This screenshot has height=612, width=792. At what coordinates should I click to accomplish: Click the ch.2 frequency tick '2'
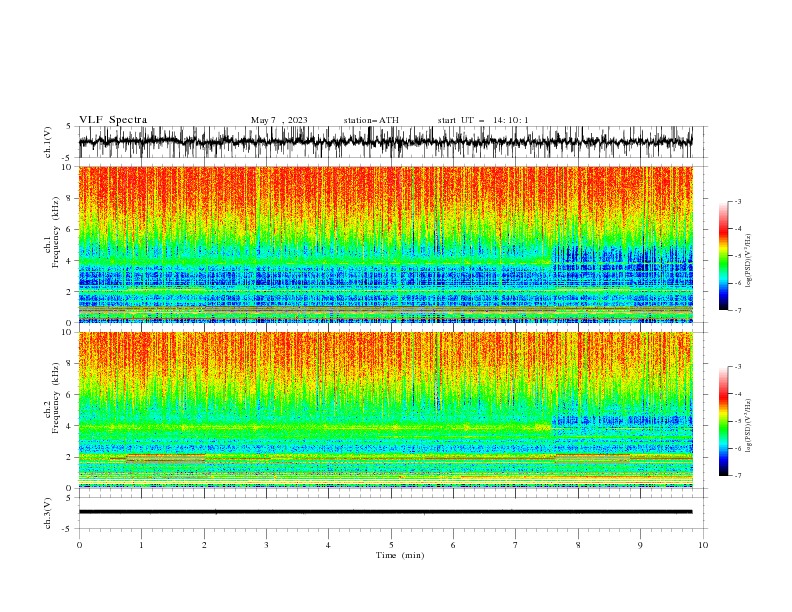[x=70, y=457]
